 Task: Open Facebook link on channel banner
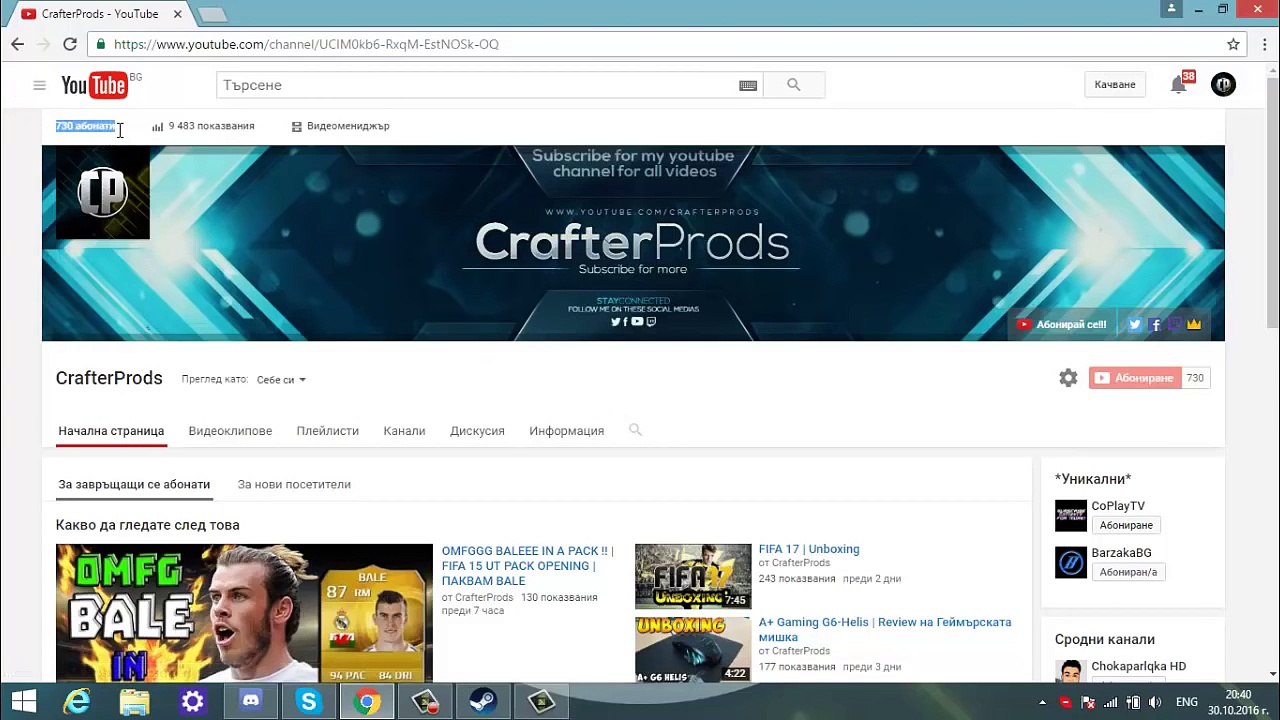(1155, 324)
